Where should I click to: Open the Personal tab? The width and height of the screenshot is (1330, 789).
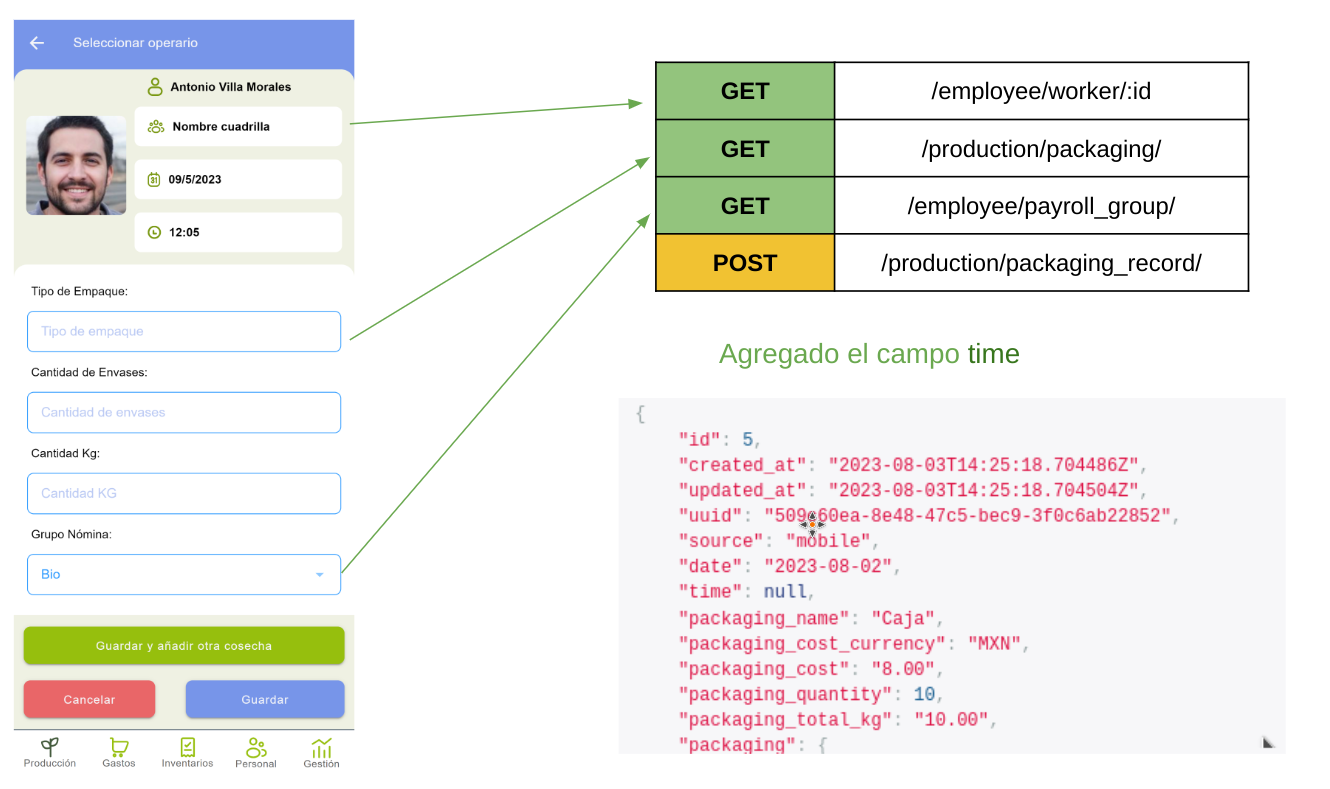[x=256, y=752]
